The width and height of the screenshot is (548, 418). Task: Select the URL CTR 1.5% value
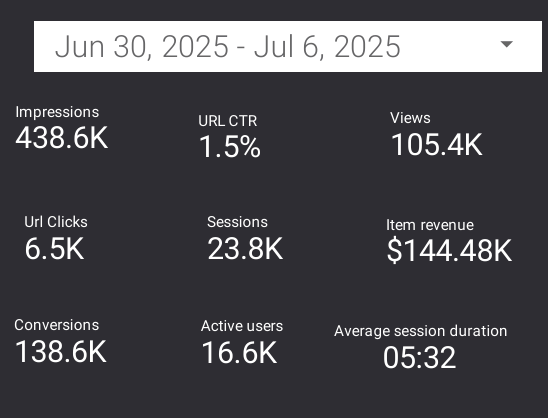pos(230,146)
